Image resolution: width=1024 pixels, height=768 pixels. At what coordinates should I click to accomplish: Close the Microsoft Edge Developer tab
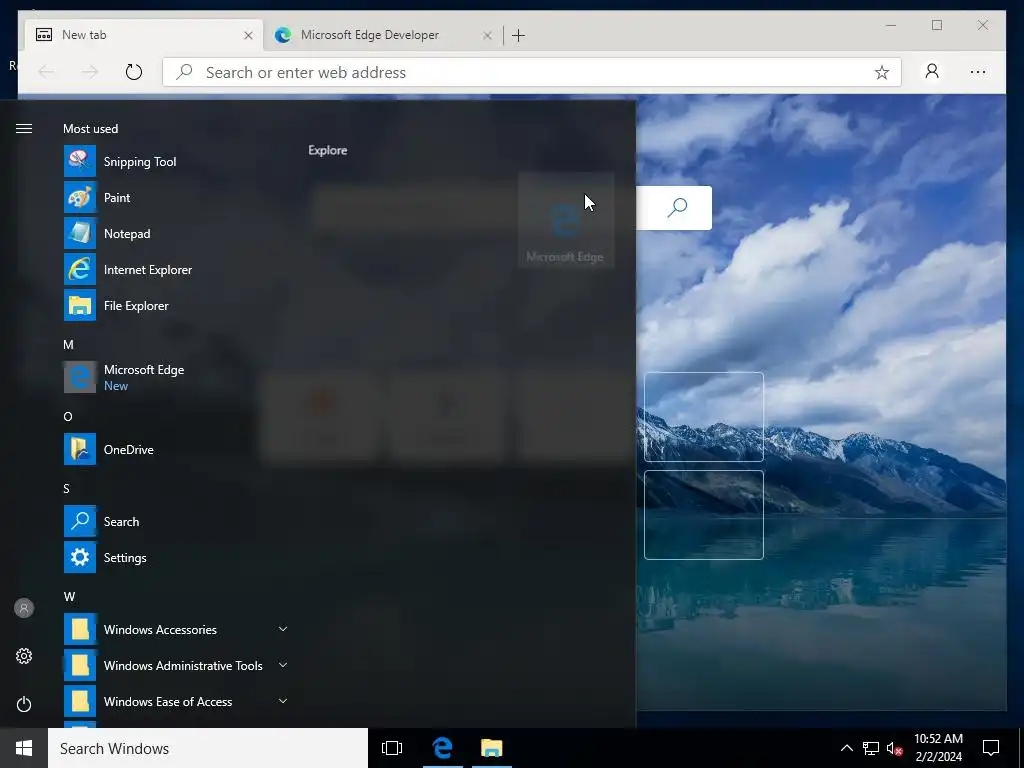tap(487, 35)
